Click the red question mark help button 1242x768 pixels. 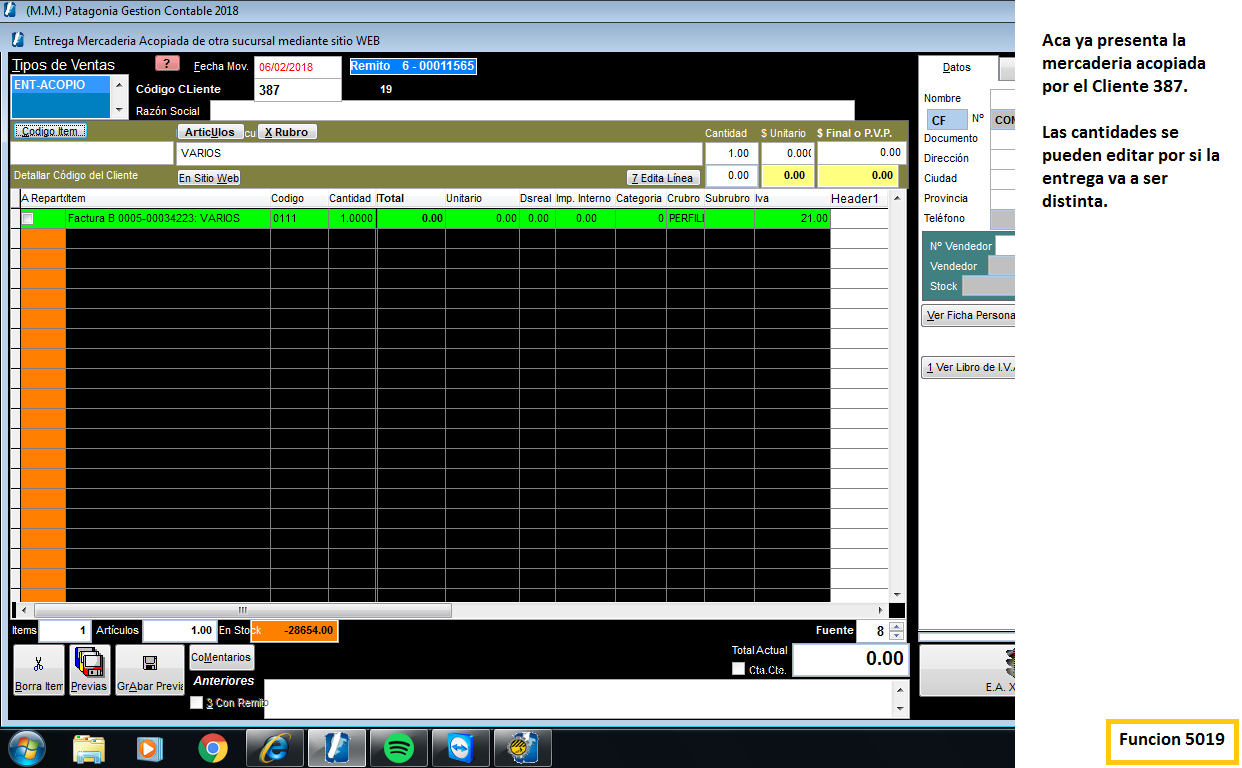click(x=167, y=64)
